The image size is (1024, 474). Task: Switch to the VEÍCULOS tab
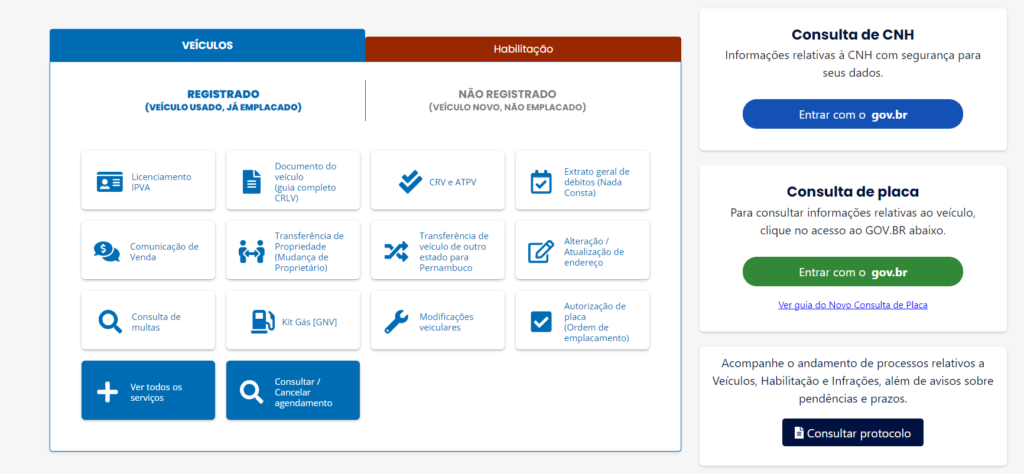point(207,46)
